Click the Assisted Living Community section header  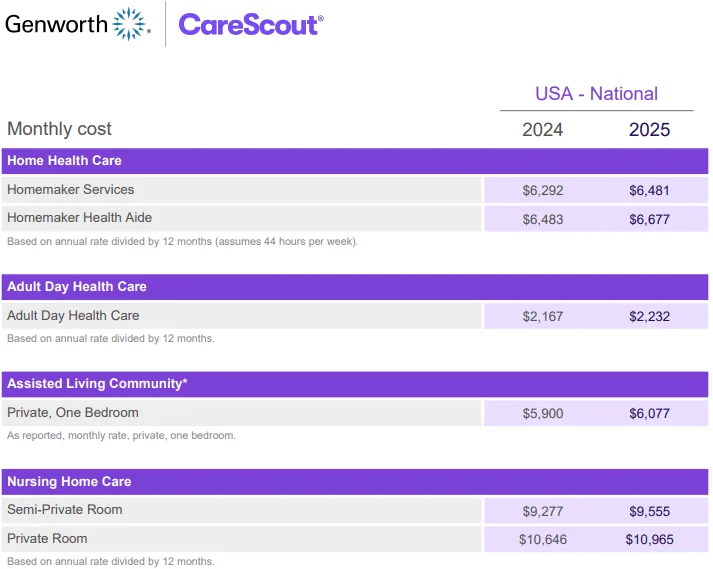(355, 384)
